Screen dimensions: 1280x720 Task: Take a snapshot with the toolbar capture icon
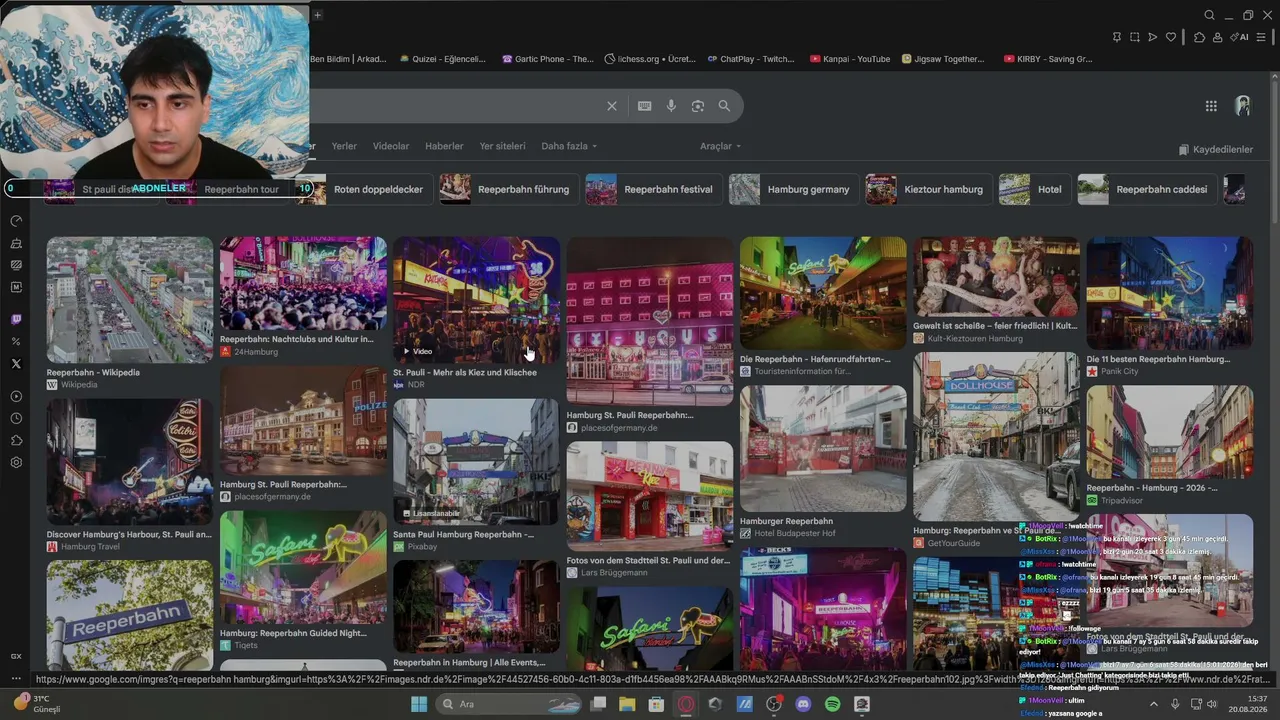point(1135,37)
